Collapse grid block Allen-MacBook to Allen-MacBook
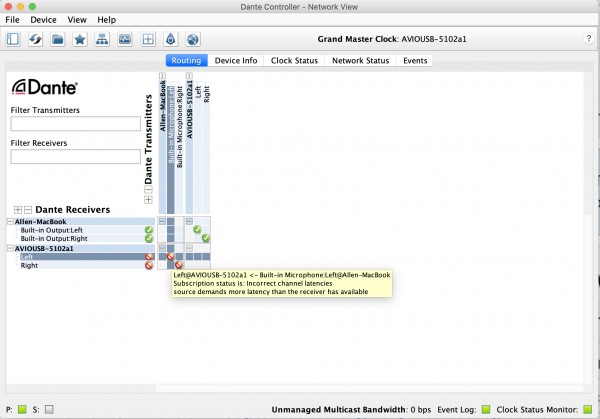 point(162,222)
